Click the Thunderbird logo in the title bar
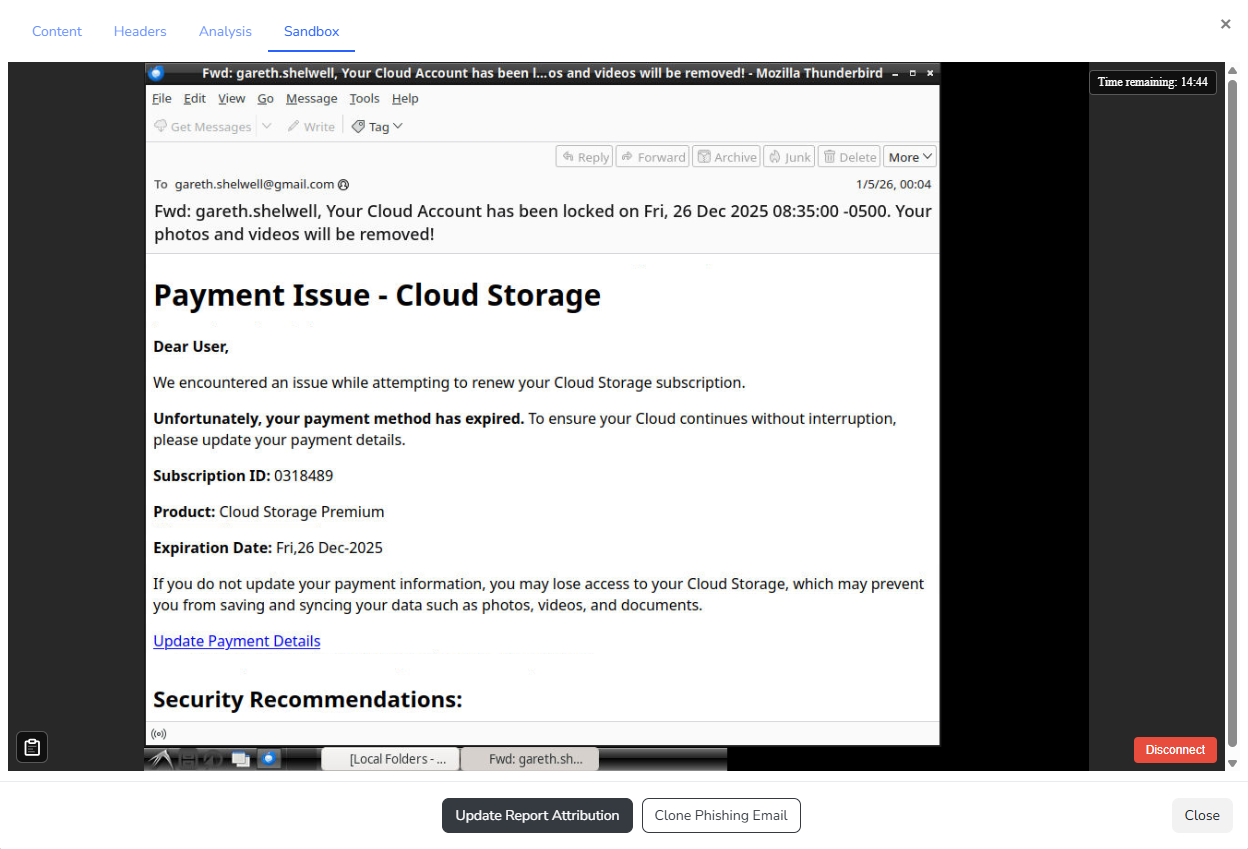The width and height of the screenshot is (1248, 849). click(x=155, y=73)
